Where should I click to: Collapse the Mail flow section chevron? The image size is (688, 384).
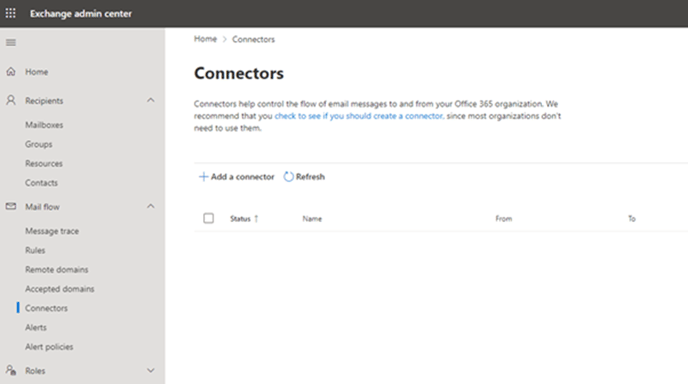(150, 206)
